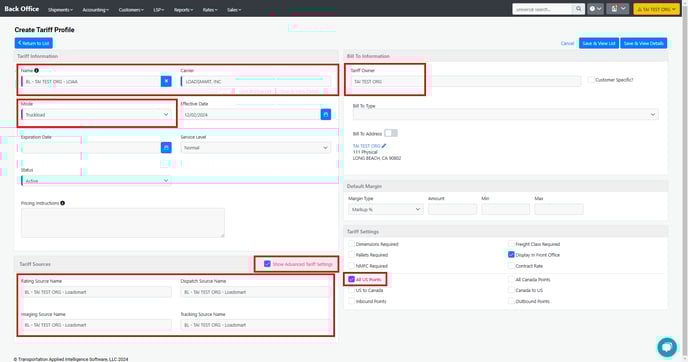Open the Bill To Type dropdown
This screenshot has width=688, height=362.
point(505,115)
